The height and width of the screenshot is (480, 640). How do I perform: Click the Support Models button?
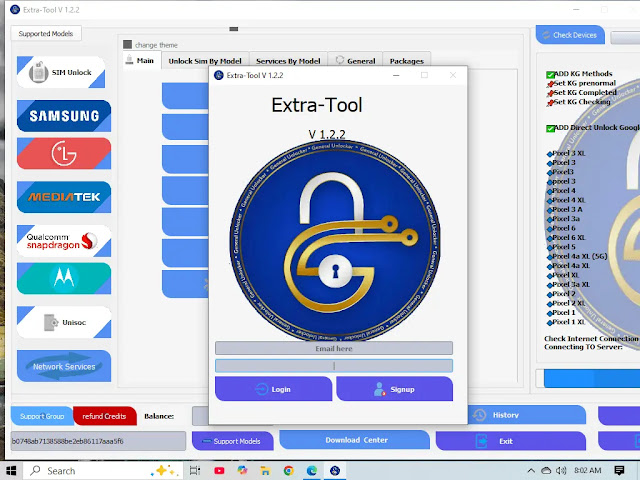click(233, 441)
